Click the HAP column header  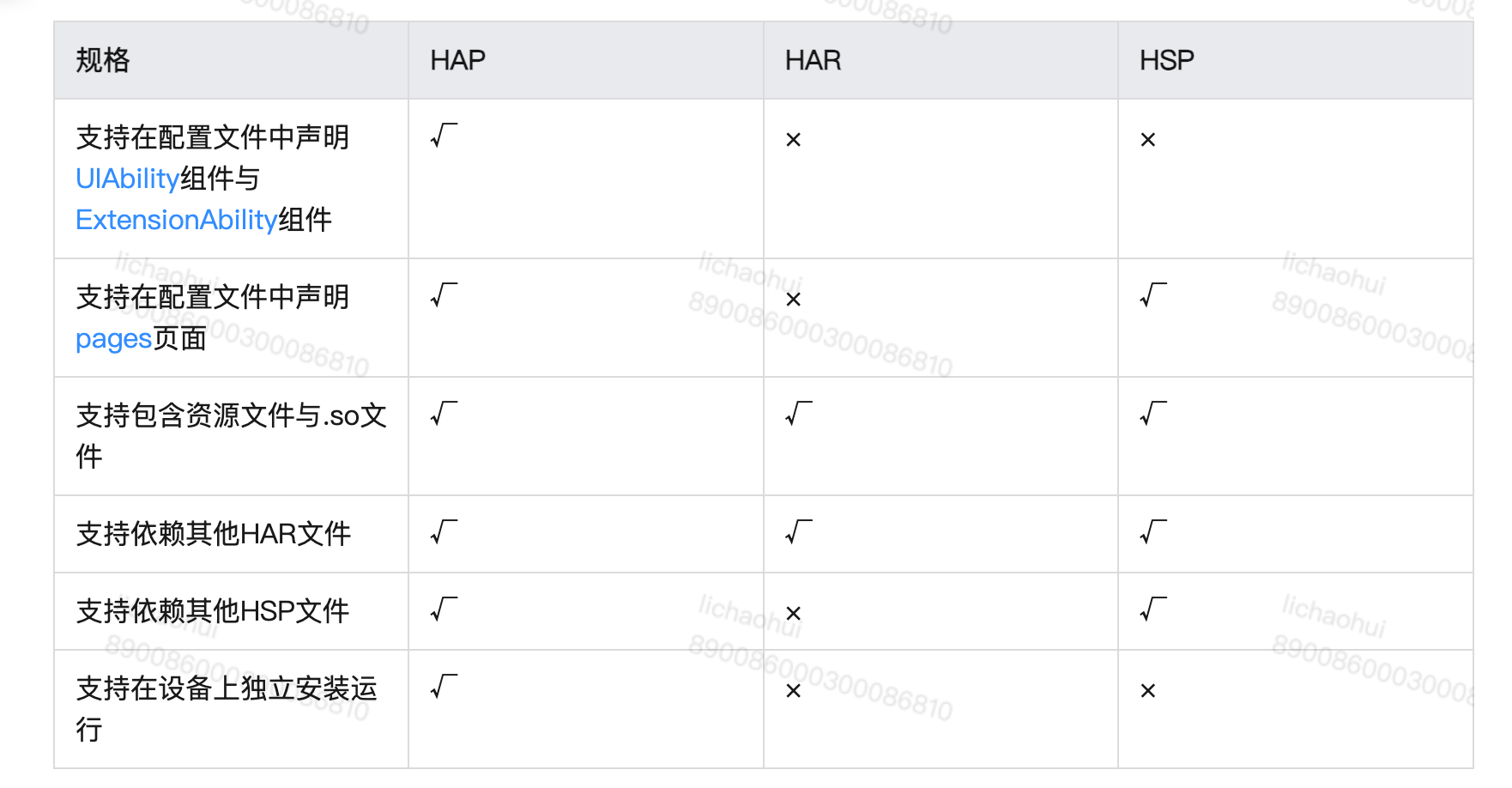[457, 60]
